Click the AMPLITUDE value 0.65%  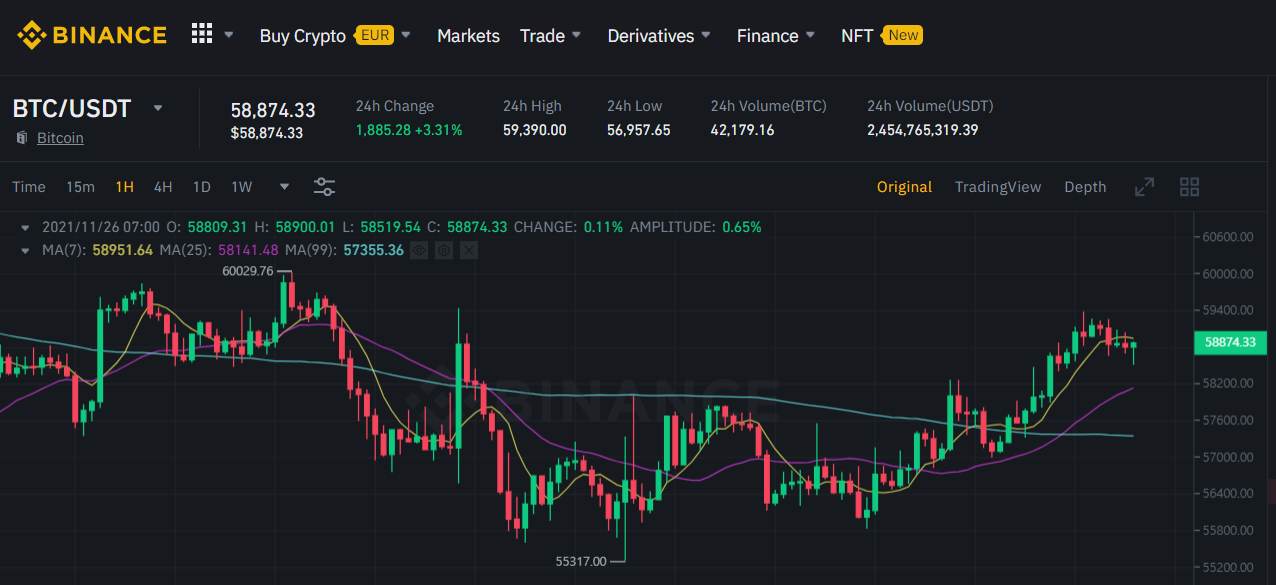click(x=740, y=227)
